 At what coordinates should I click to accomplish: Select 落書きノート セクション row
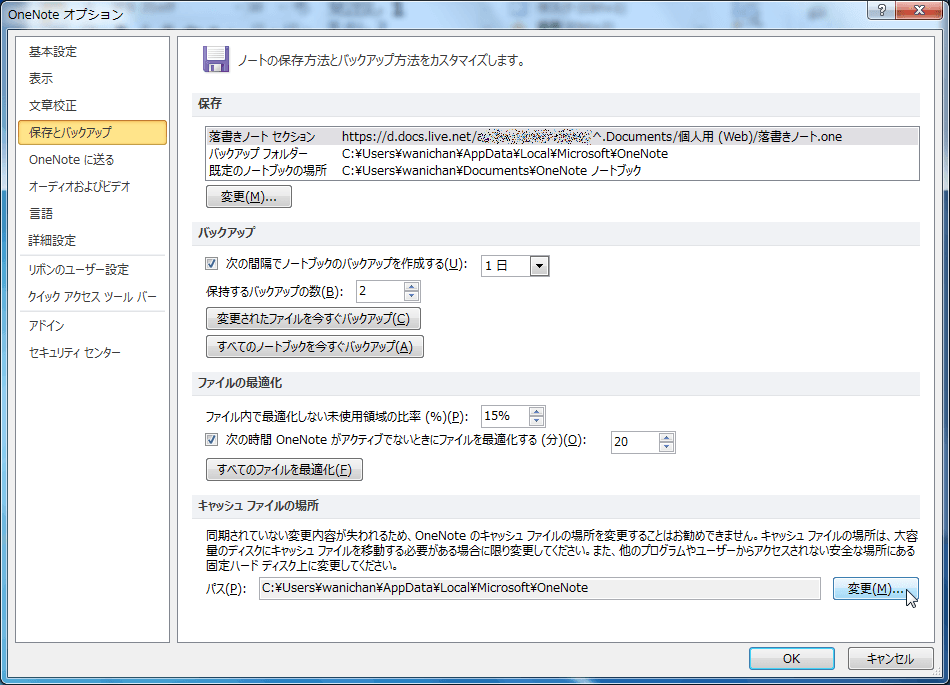point(562,136)
